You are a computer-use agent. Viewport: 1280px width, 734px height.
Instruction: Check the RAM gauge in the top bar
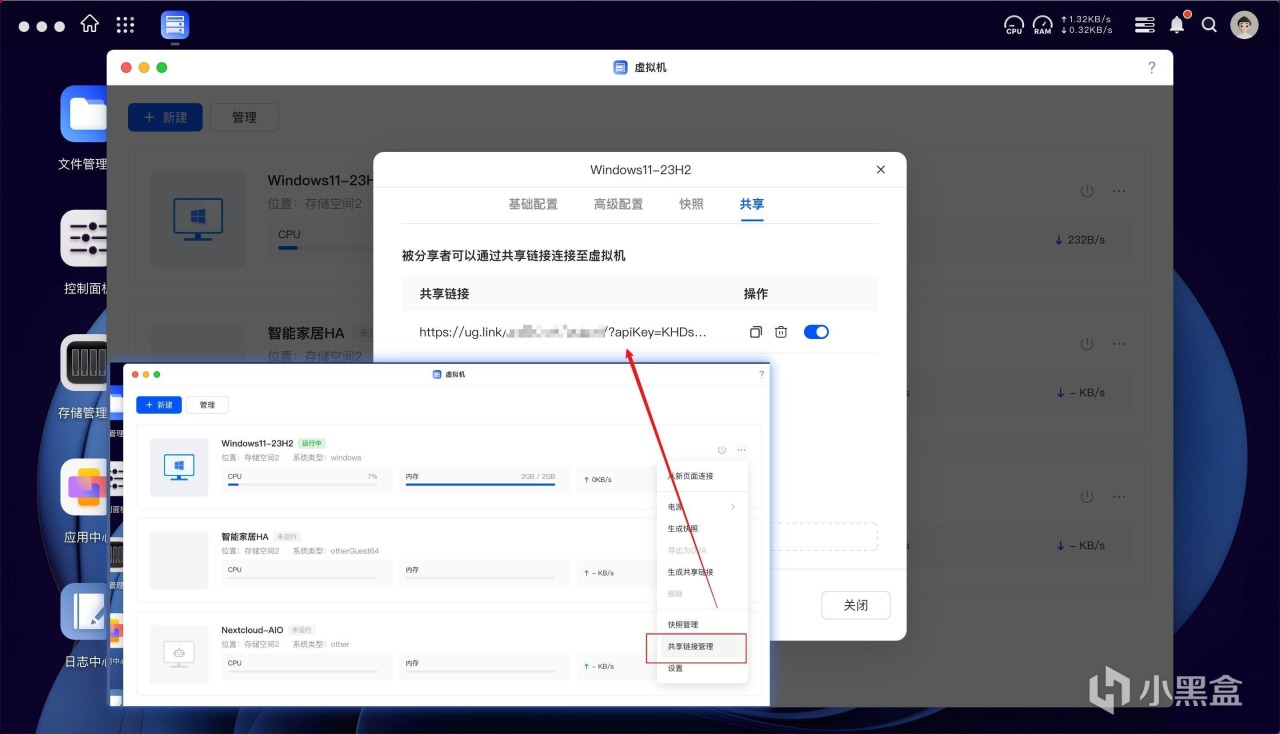[1043, 25]
